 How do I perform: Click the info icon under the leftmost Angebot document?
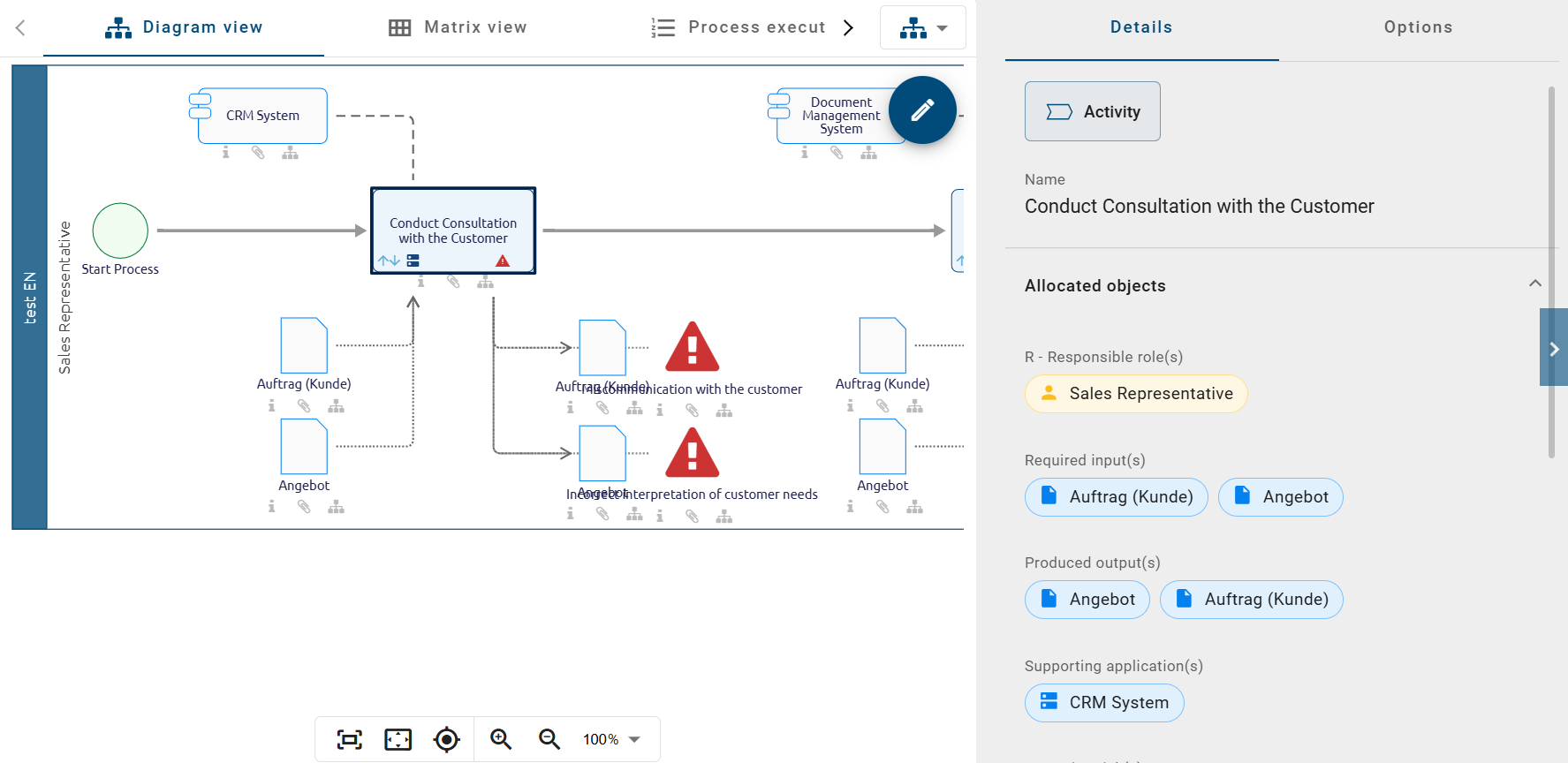pyautogui.click(x=272, y=507)
